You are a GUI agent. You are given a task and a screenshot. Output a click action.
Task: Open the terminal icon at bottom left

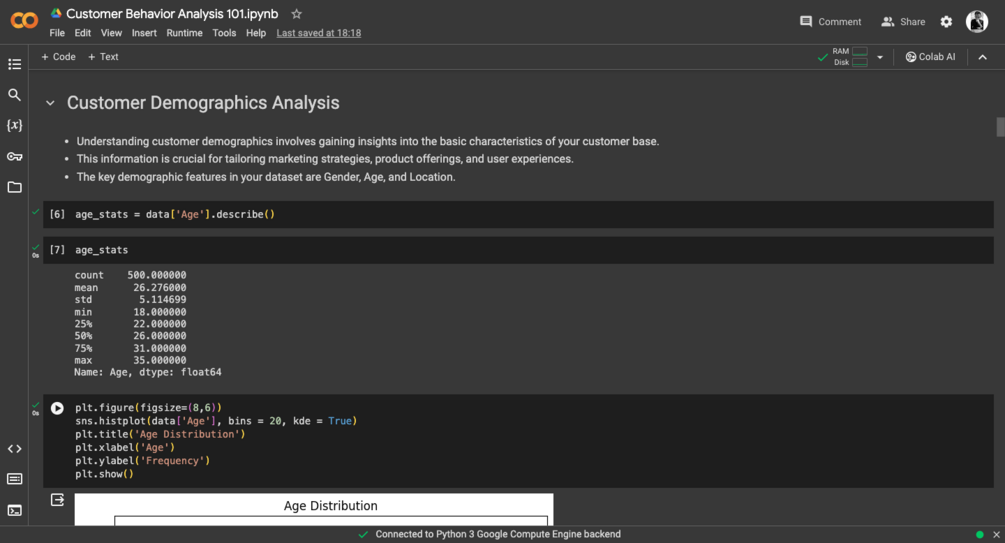click(x=14, y=510)
